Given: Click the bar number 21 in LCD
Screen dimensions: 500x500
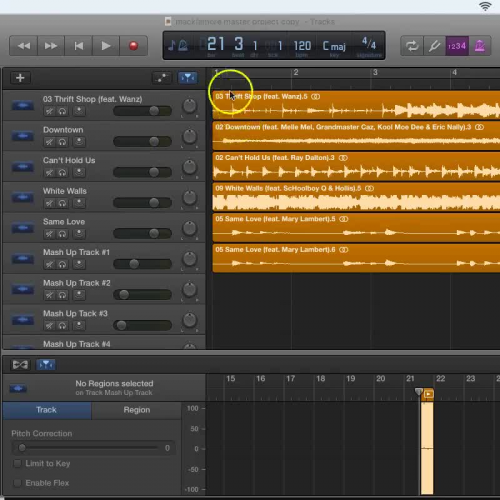Looking at the screenshot, I should point(216,44).
